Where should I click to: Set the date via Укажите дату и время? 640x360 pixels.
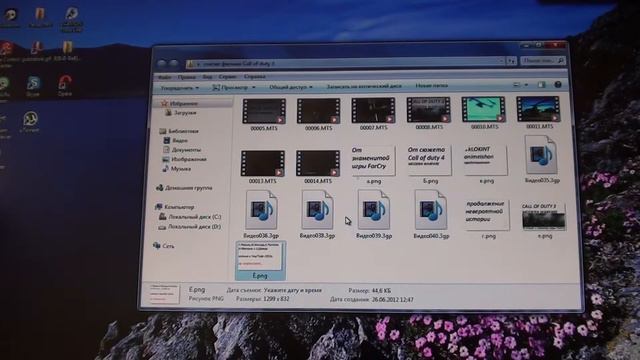pos(293,291)
